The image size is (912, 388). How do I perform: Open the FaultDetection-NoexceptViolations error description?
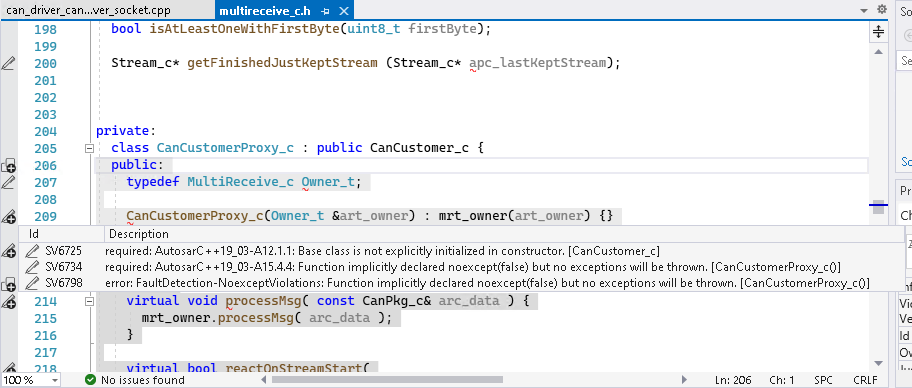click(487, 283)
